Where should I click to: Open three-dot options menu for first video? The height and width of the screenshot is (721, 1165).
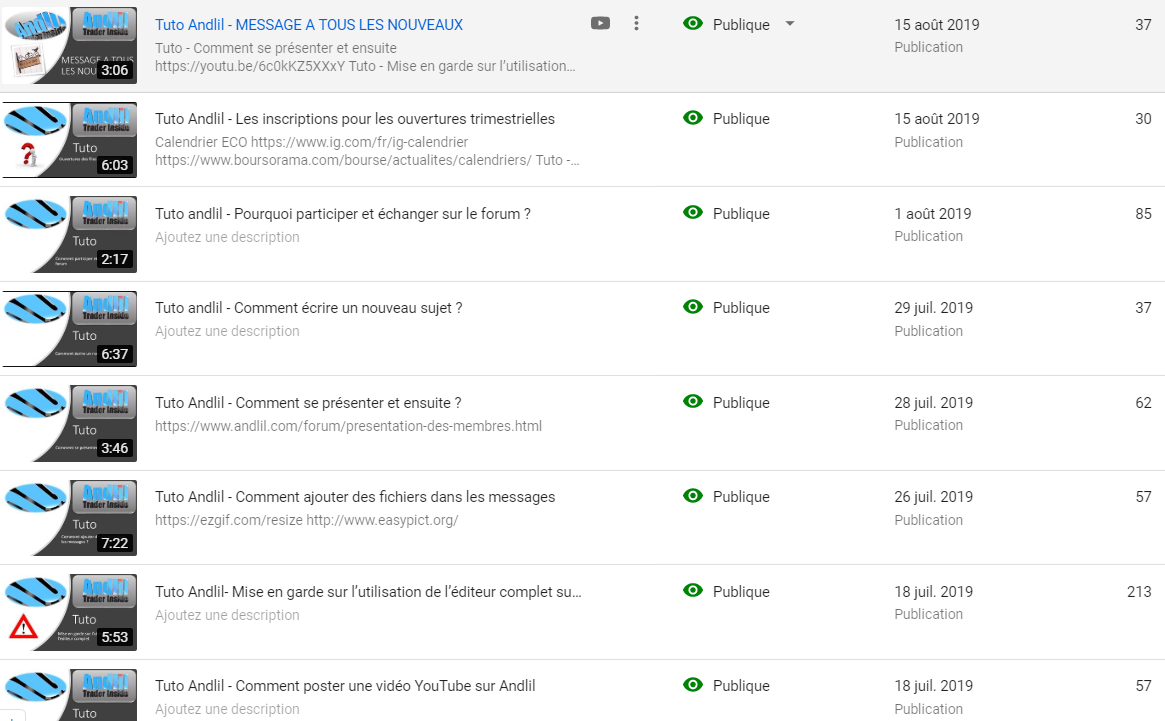tap(636, 24)
